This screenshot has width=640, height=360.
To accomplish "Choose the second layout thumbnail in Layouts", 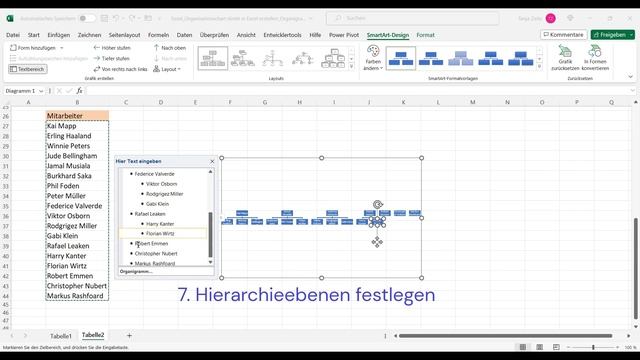I will 243,58.
